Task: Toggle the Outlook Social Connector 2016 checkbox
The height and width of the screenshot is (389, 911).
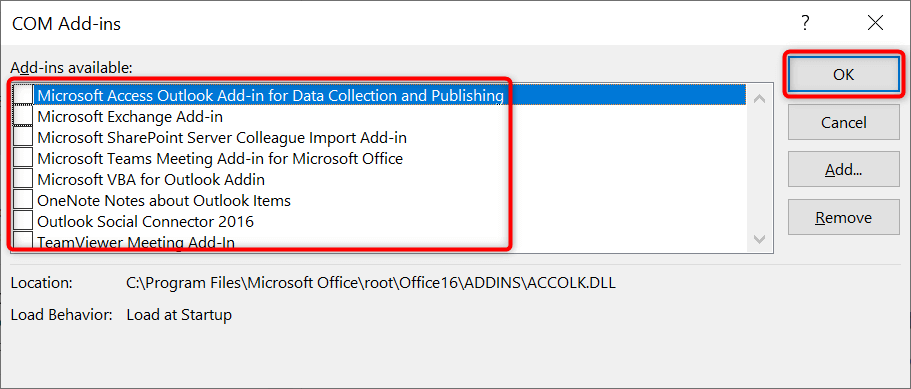Action: [x=23, y=221]
